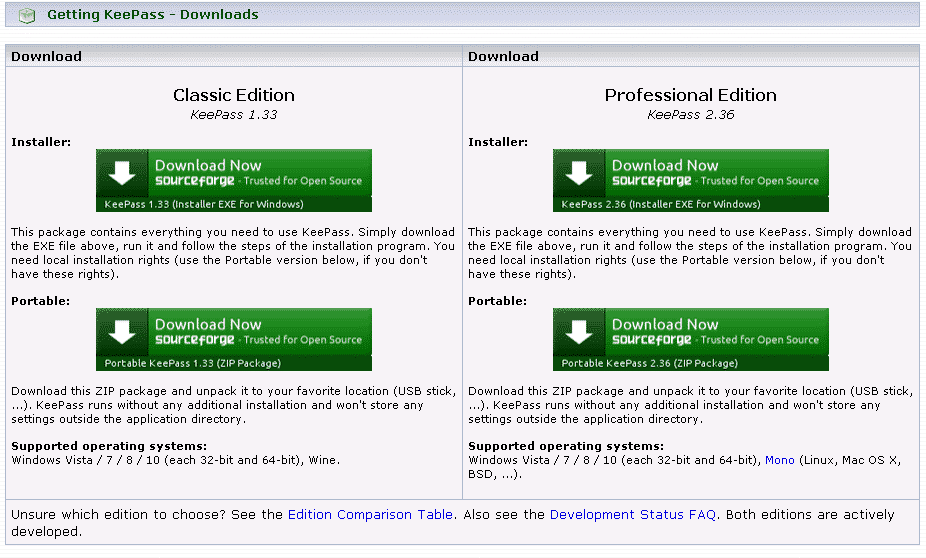
Task: Click the Classic Edition installer Download Now button
Action: pos(234,180)
